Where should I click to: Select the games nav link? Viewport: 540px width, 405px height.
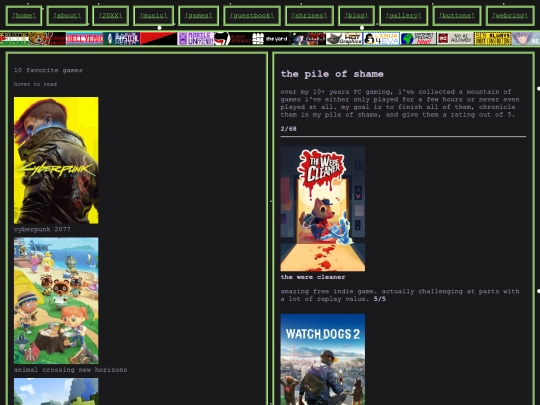[x=199, y=16]
